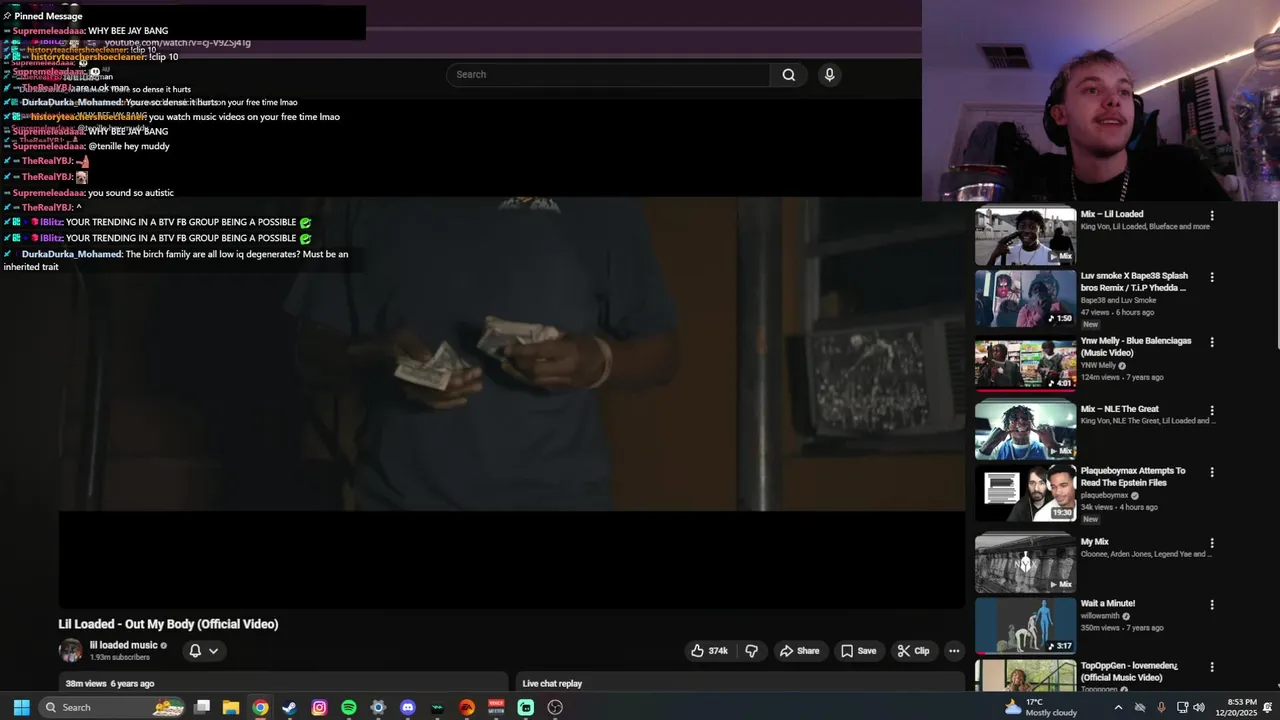The height and width of the screenshot is (720, 1280).
Task: Open options menu for Luv smoke X Bape38 video
Action: coord(1212,277)
